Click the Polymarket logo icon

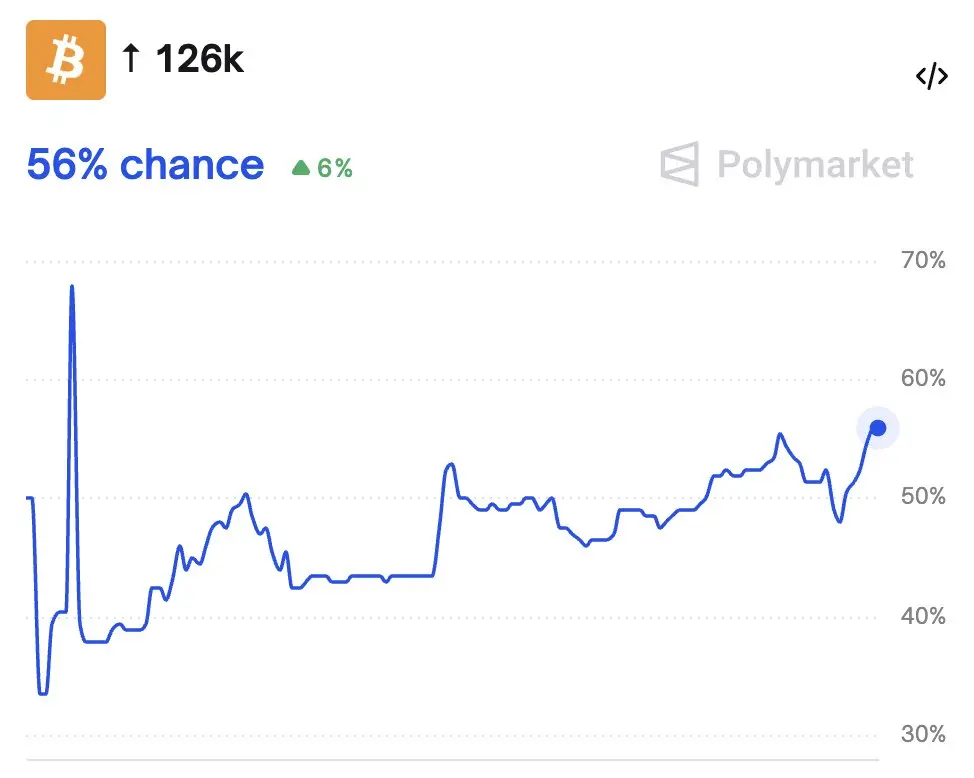click(x=680, y=164)
